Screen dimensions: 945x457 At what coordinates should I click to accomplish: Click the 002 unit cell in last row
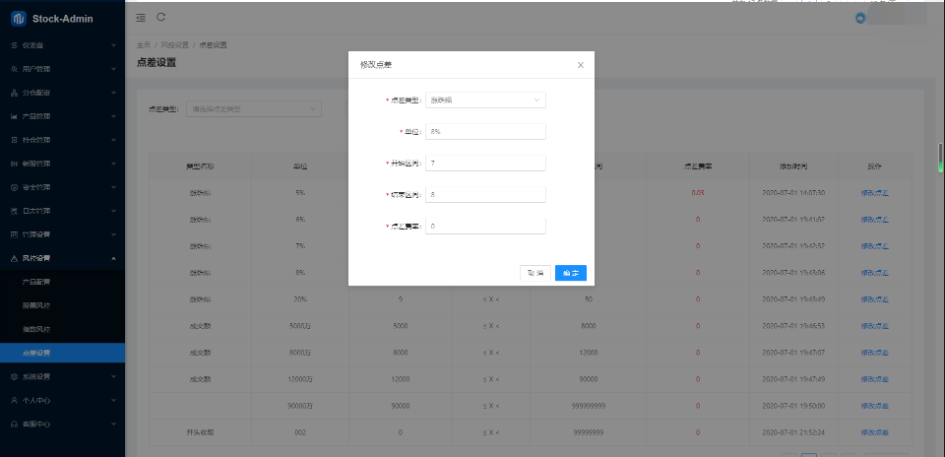tap(301, 432)
